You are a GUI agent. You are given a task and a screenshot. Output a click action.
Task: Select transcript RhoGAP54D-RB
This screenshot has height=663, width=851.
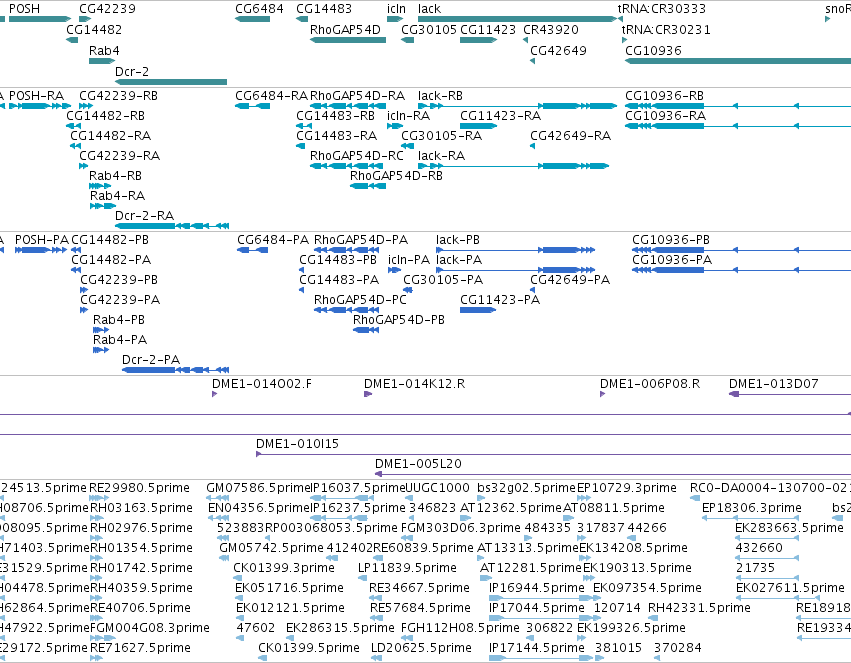coord(368,186)
